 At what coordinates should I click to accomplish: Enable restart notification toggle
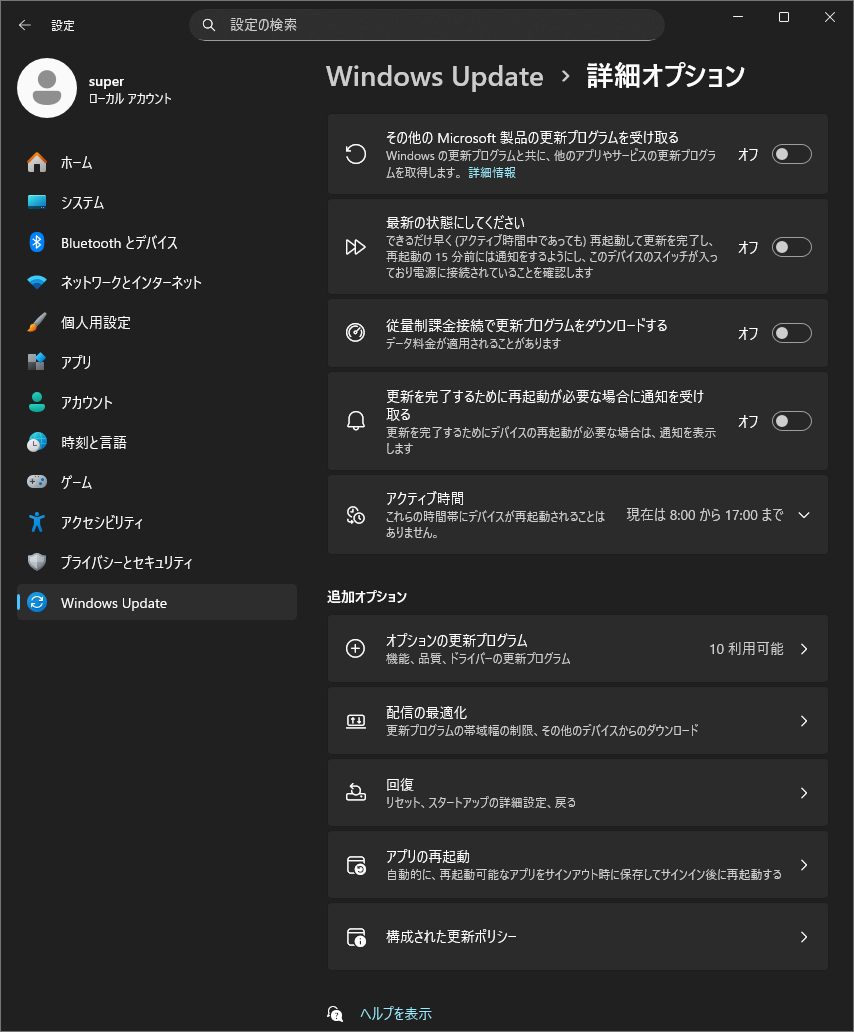pyautogui.click(x=791, y=421)
